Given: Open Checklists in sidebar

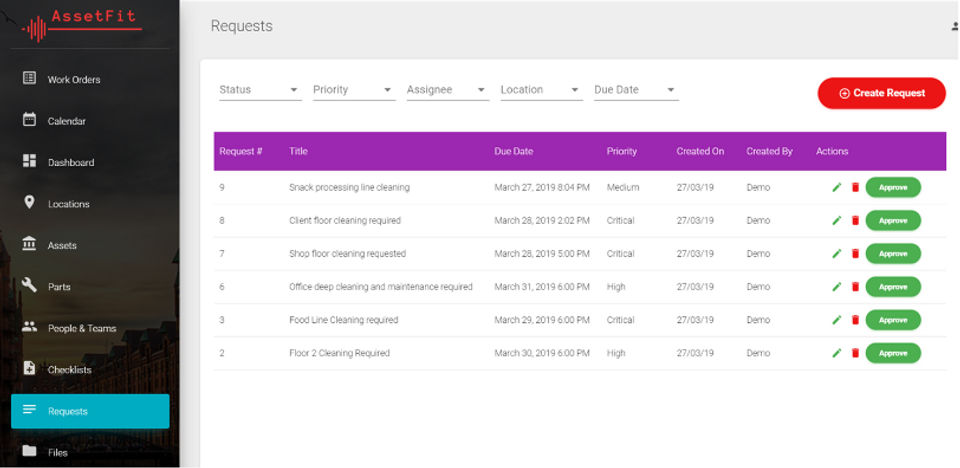Looking at the screenshot, I should pos(90,370).
